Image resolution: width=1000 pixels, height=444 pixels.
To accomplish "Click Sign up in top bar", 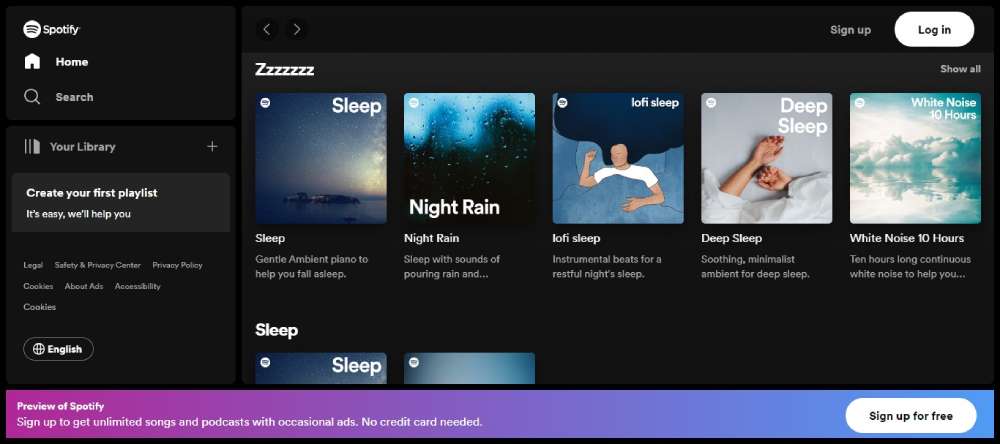I will pos(850,30).
